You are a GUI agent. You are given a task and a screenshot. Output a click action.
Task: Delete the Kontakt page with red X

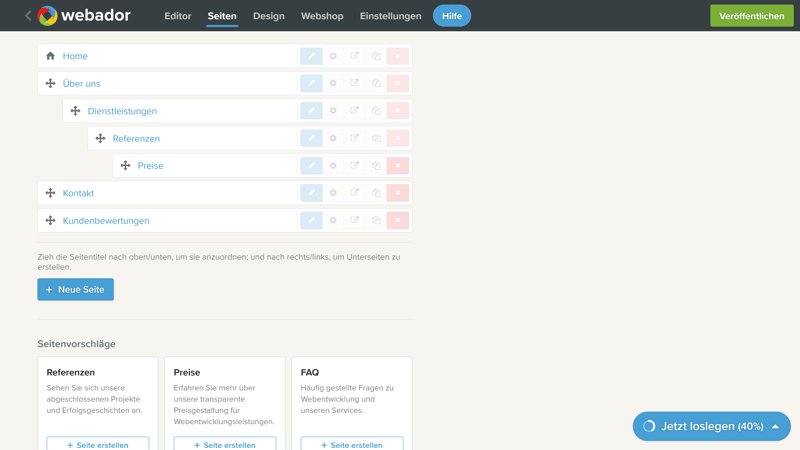(x=398, y=193)
